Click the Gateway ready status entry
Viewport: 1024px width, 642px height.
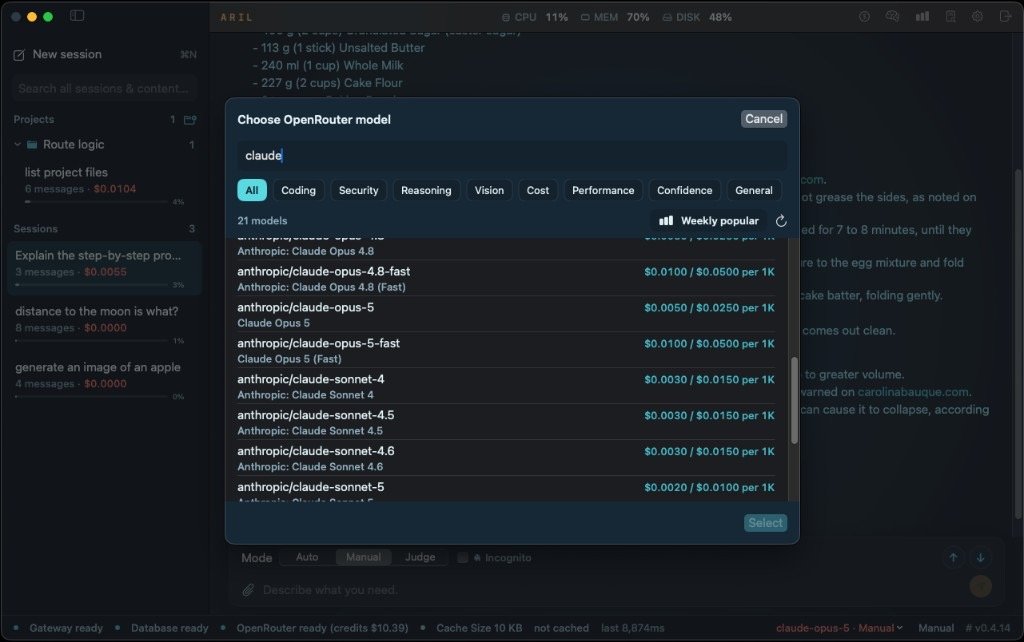[x=66, y=628]
